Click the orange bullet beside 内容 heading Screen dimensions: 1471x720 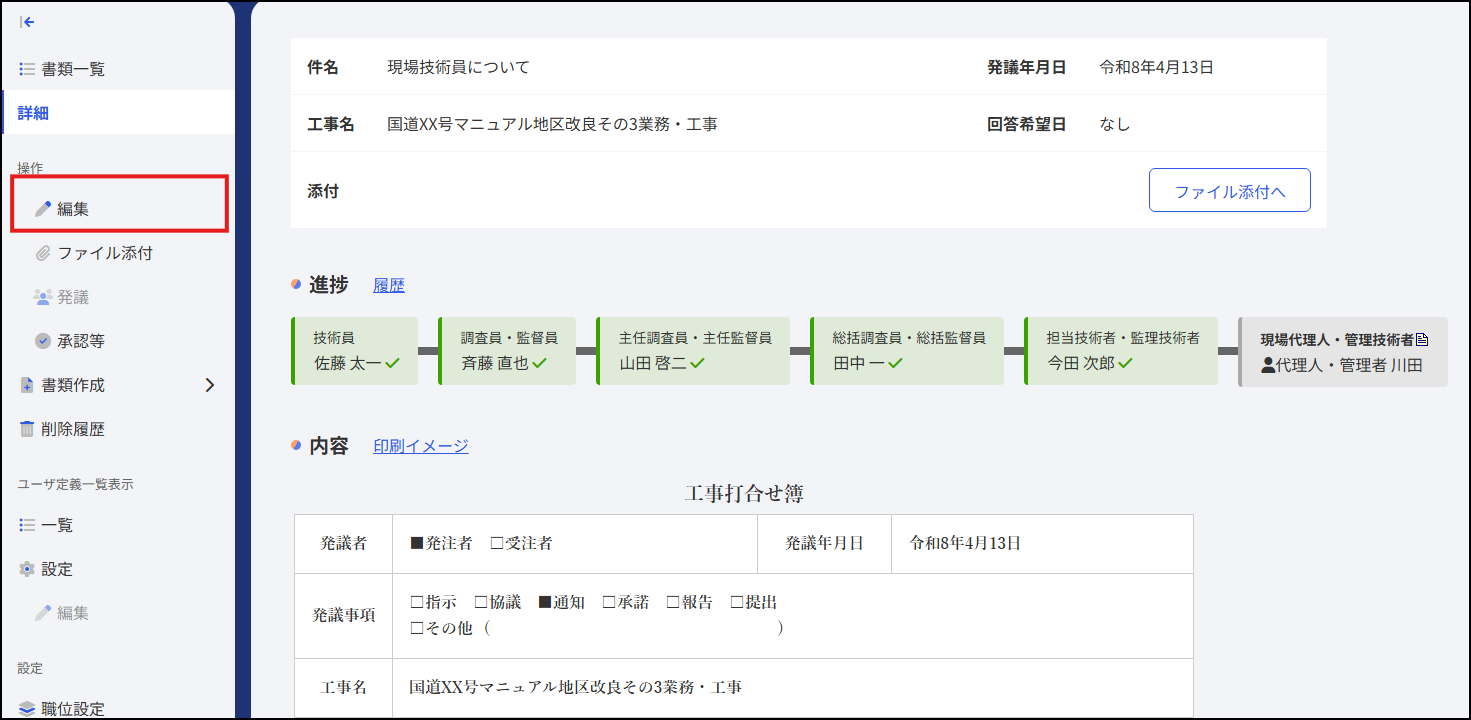296,445
